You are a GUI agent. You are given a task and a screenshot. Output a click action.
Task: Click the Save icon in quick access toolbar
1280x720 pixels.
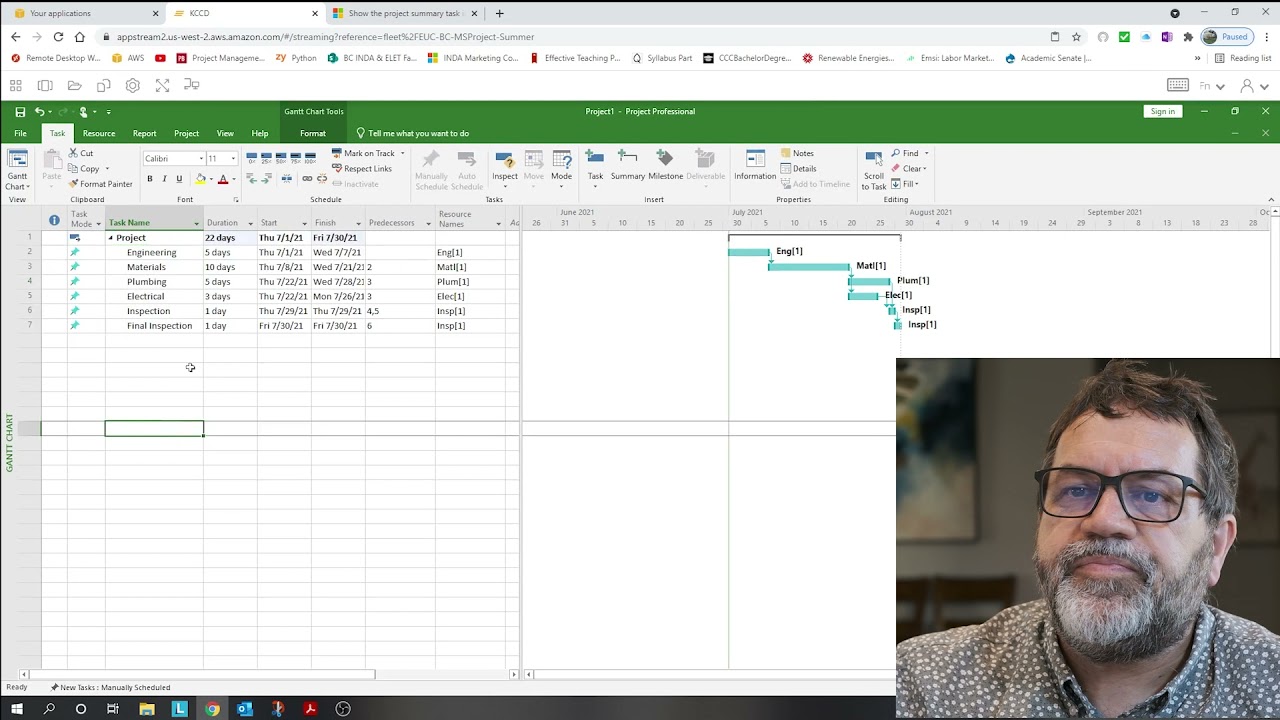(20, 111)
